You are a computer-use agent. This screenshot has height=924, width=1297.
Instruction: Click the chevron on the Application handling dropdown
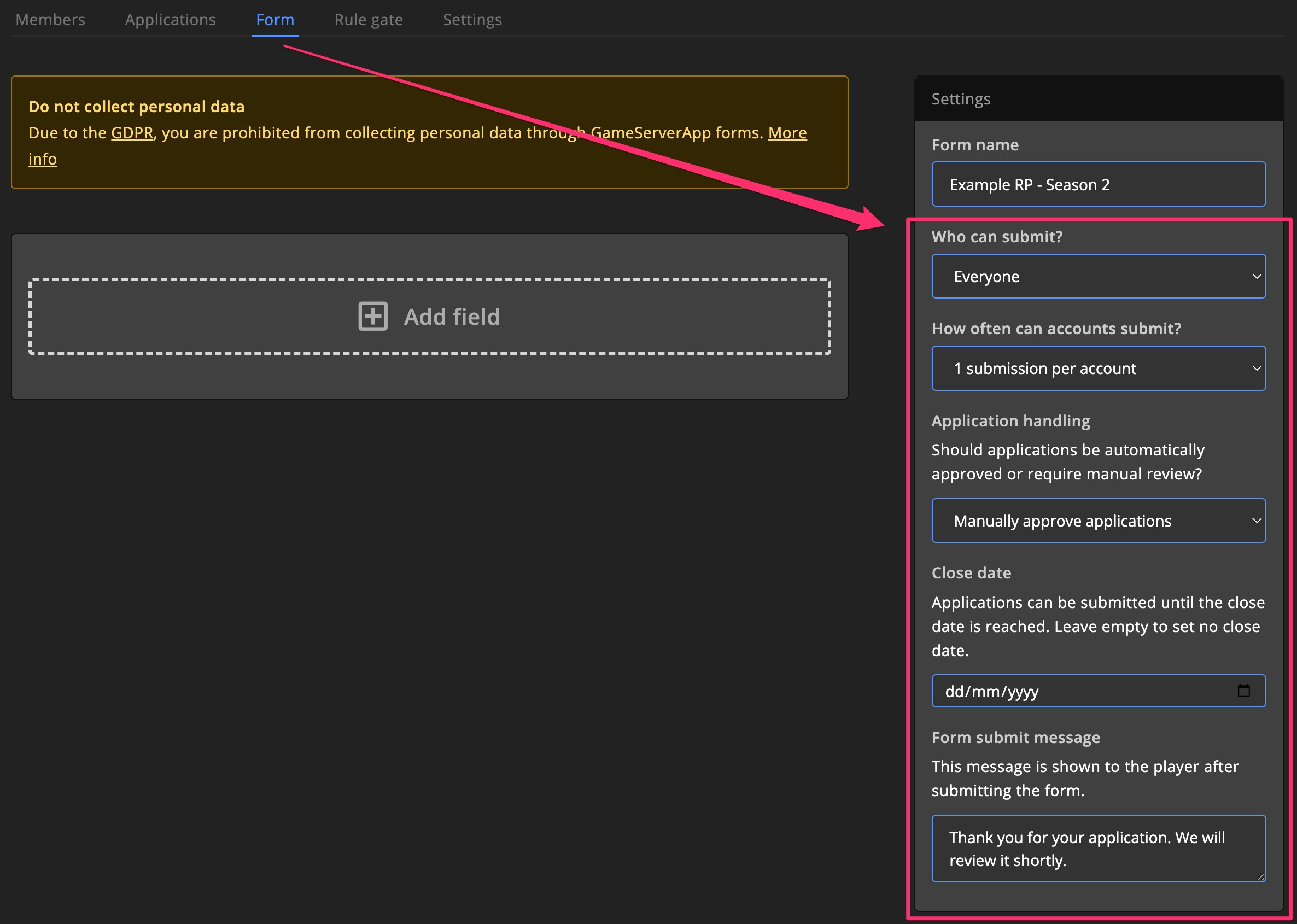tap(1257, 520)
